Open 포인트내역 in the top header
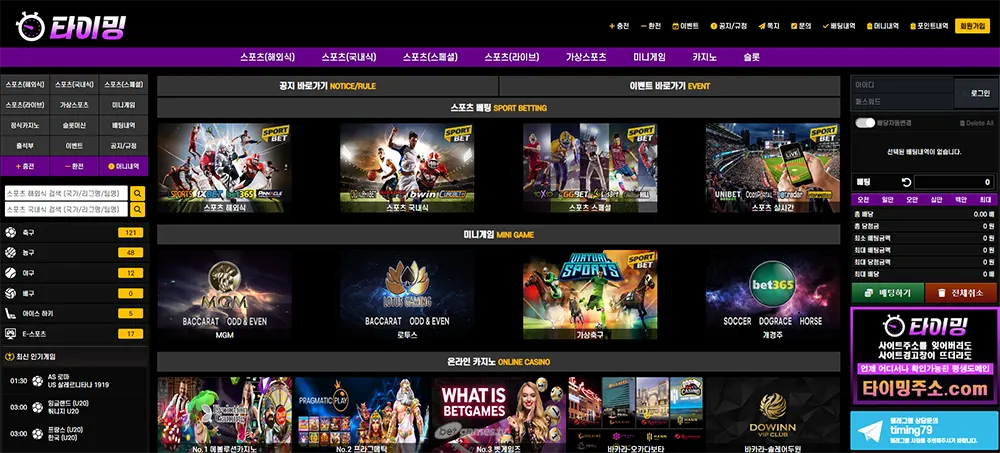 coord(929,26)
